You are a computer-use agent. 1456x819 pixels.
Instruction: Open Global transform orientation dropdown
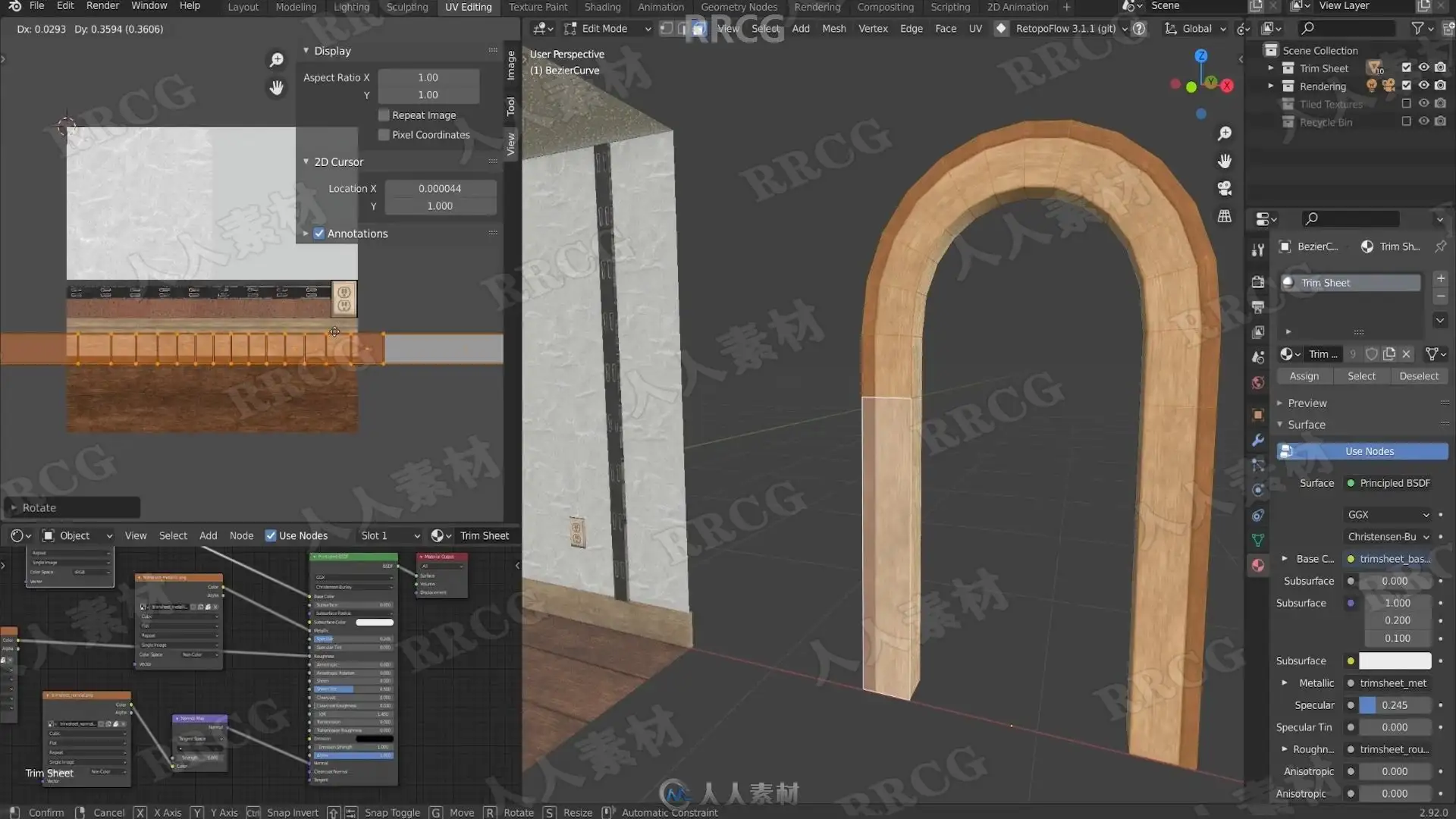1195,29
